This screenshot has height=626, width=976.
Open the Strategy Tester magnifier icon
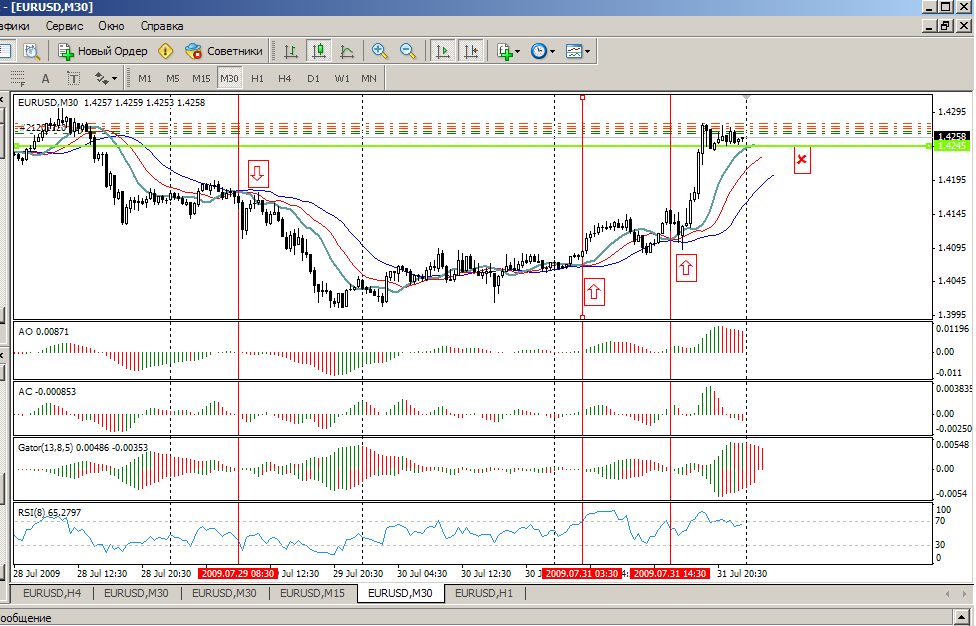coord(32,51)
